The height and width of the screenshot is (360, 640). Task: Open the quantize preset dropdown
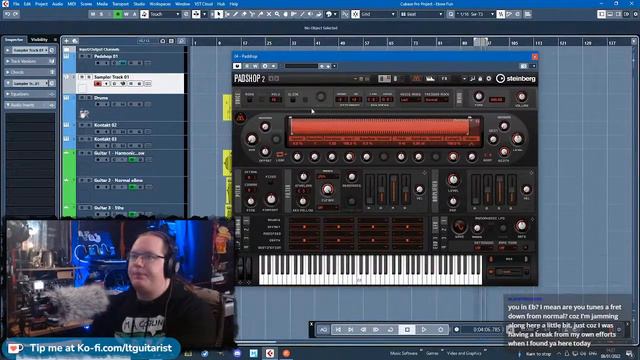pyautogui.click(x=475, y=14)
